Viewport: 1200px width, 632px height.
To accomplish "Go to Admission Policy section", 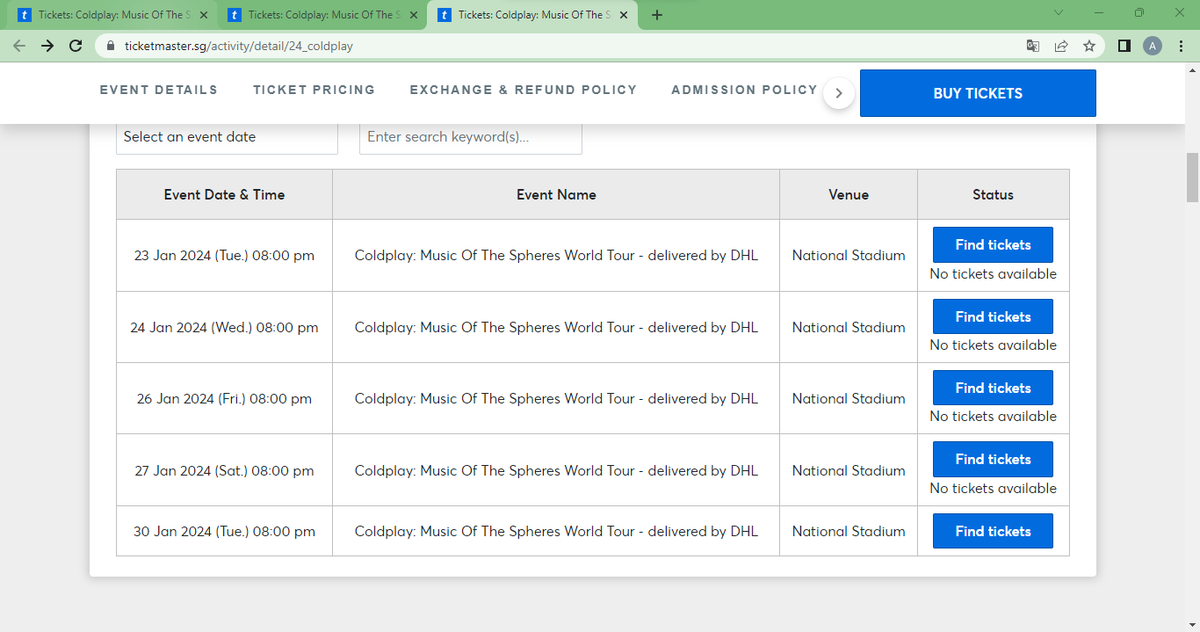I will pos(744,90).
